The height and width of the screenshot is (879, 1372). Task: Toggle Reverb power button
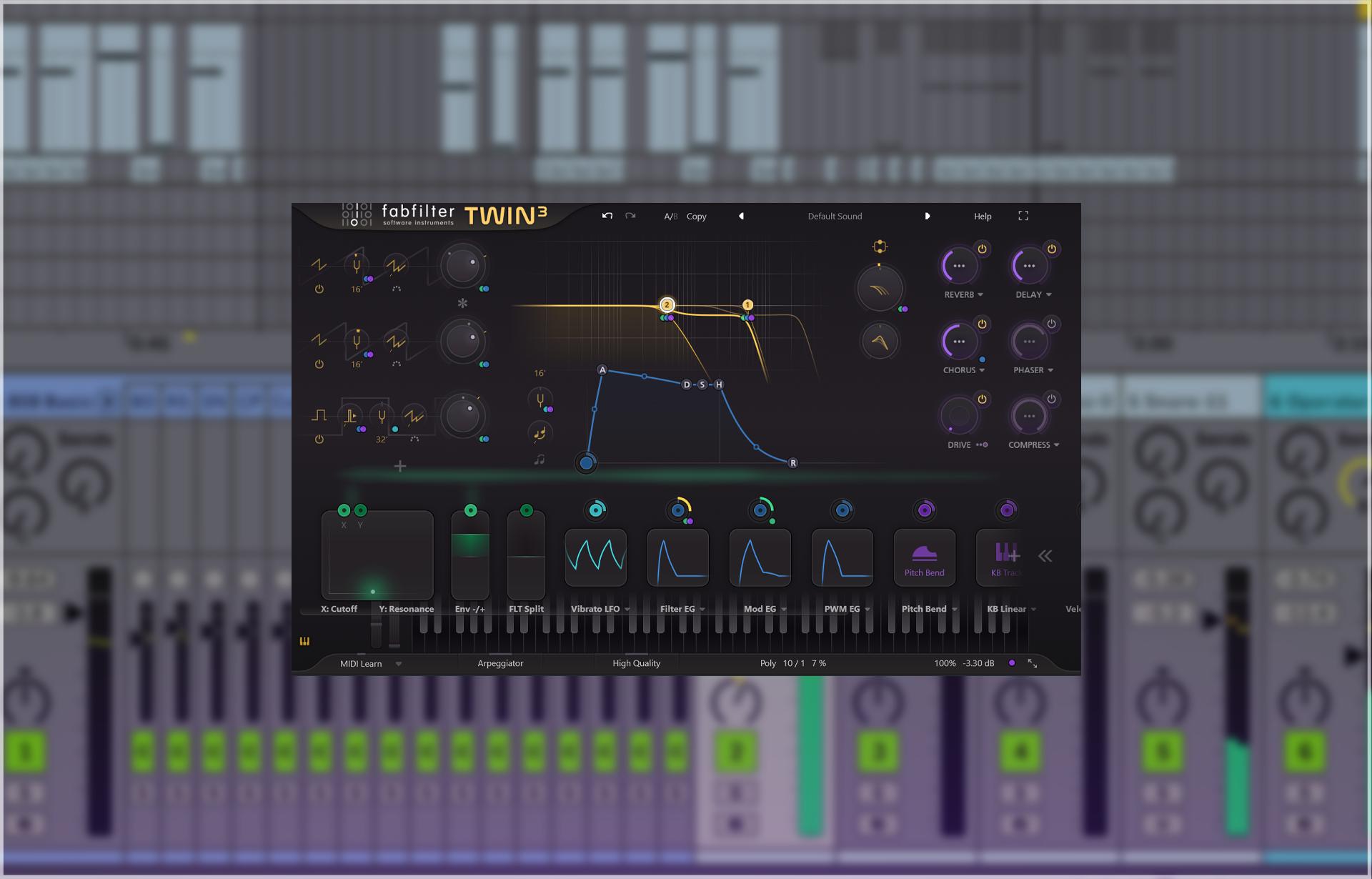click(982, 249)
